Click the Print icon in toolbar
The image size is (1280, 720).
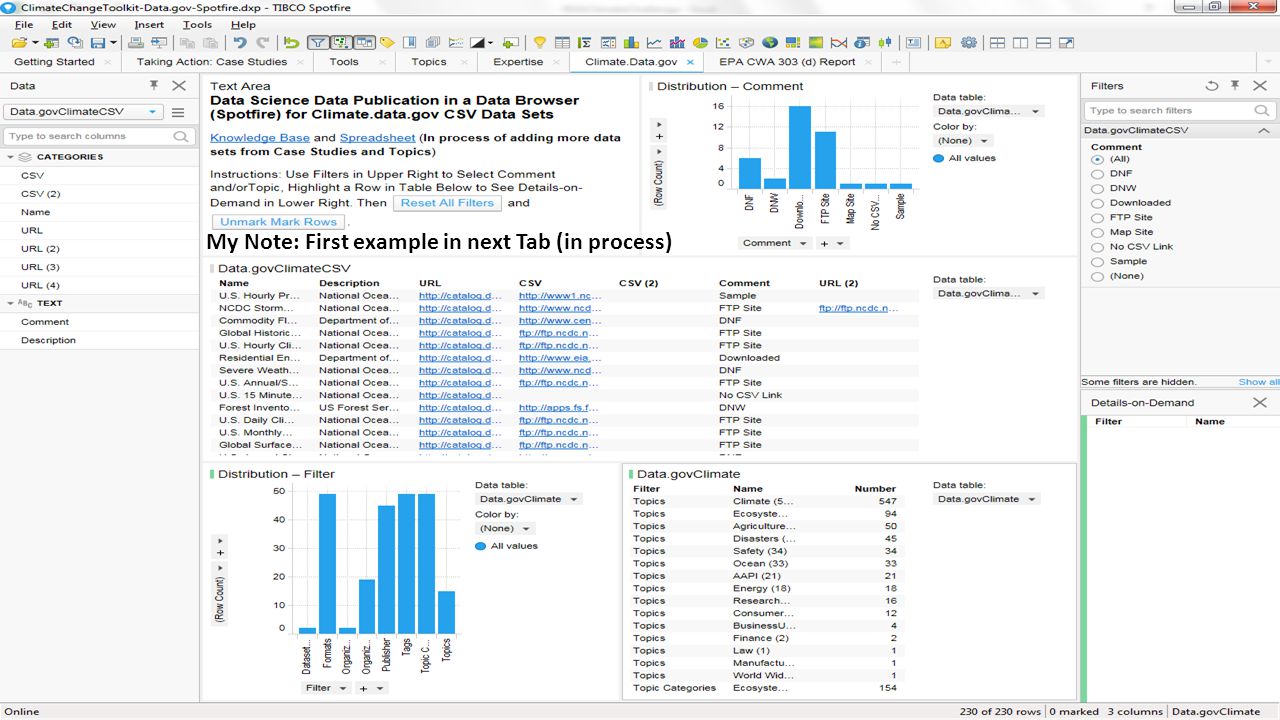coord(135,43)
